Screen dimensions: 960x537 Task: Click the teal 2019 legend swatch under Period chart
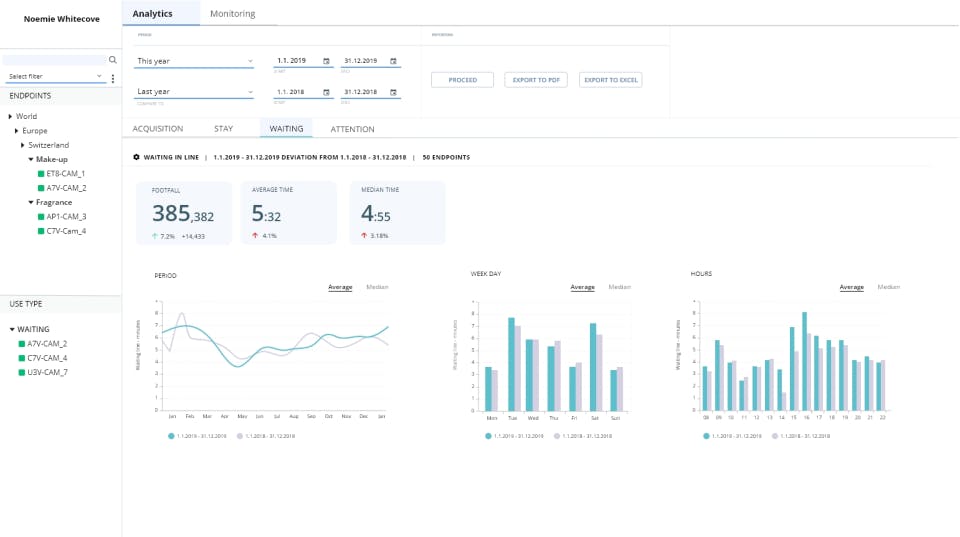(x=172, y=436)
